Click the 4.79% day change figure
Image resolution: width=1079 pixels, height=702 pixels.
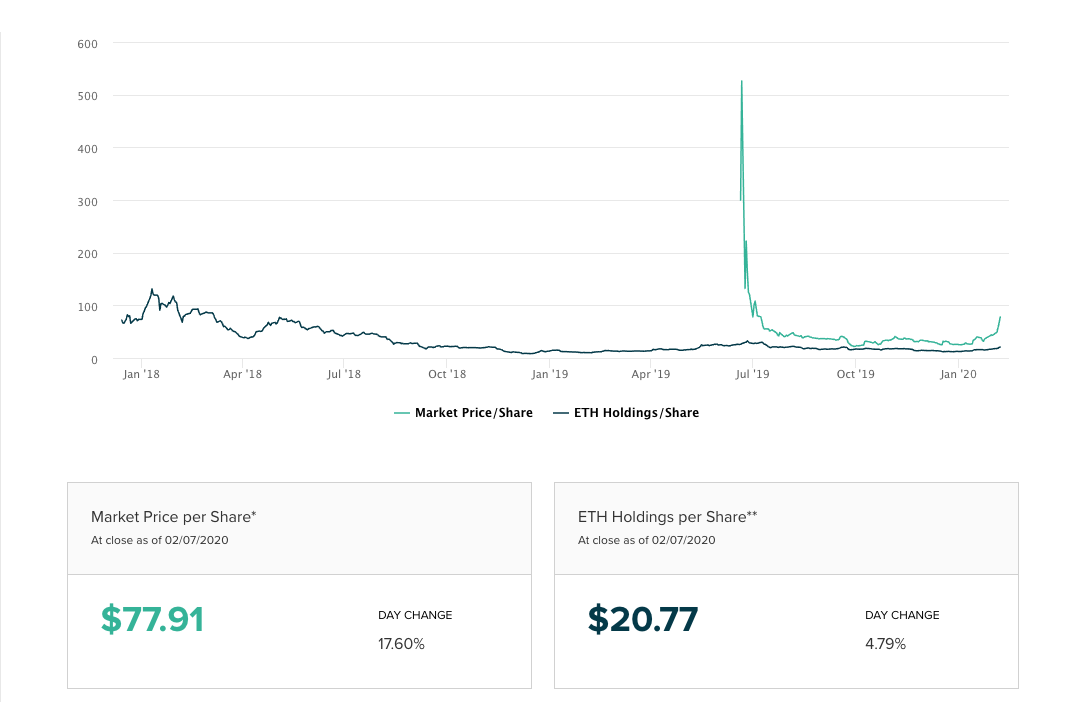tap(885, 644)
